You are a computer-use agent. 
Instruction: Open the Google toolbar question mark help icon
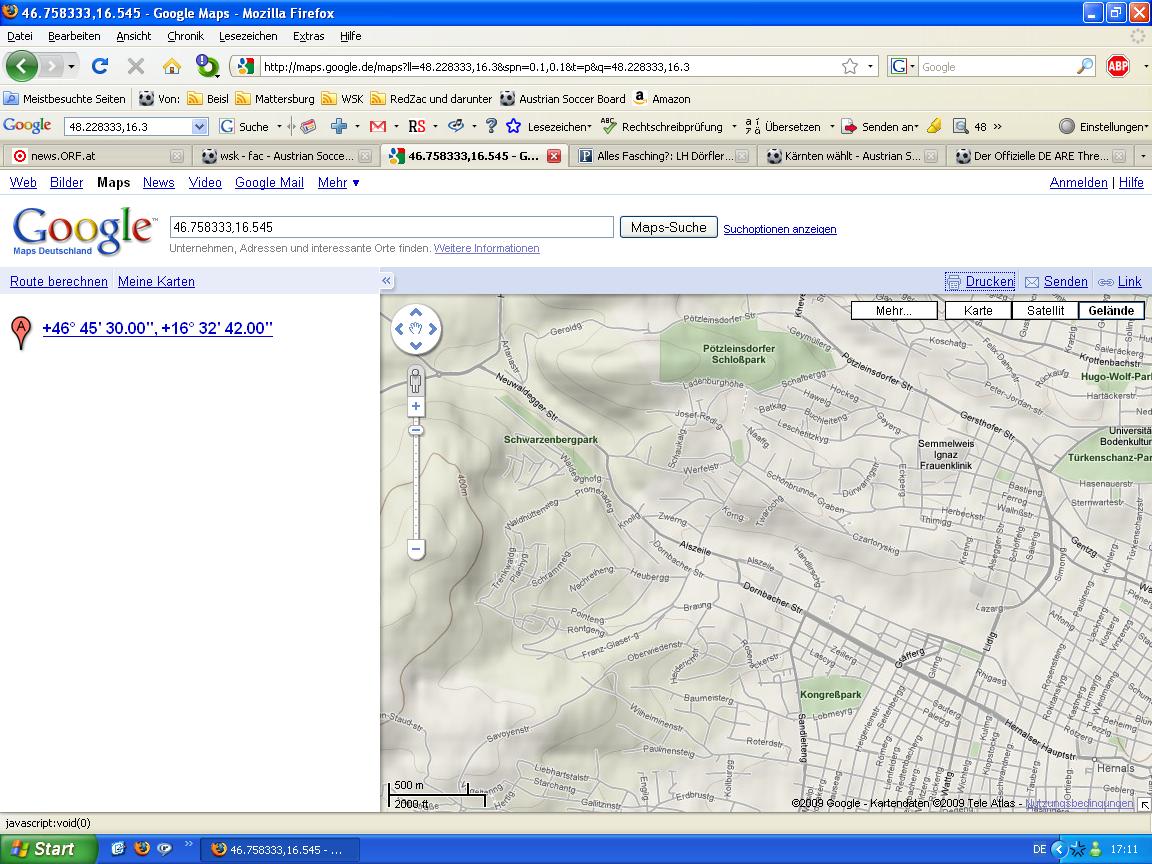click(492, 126)
